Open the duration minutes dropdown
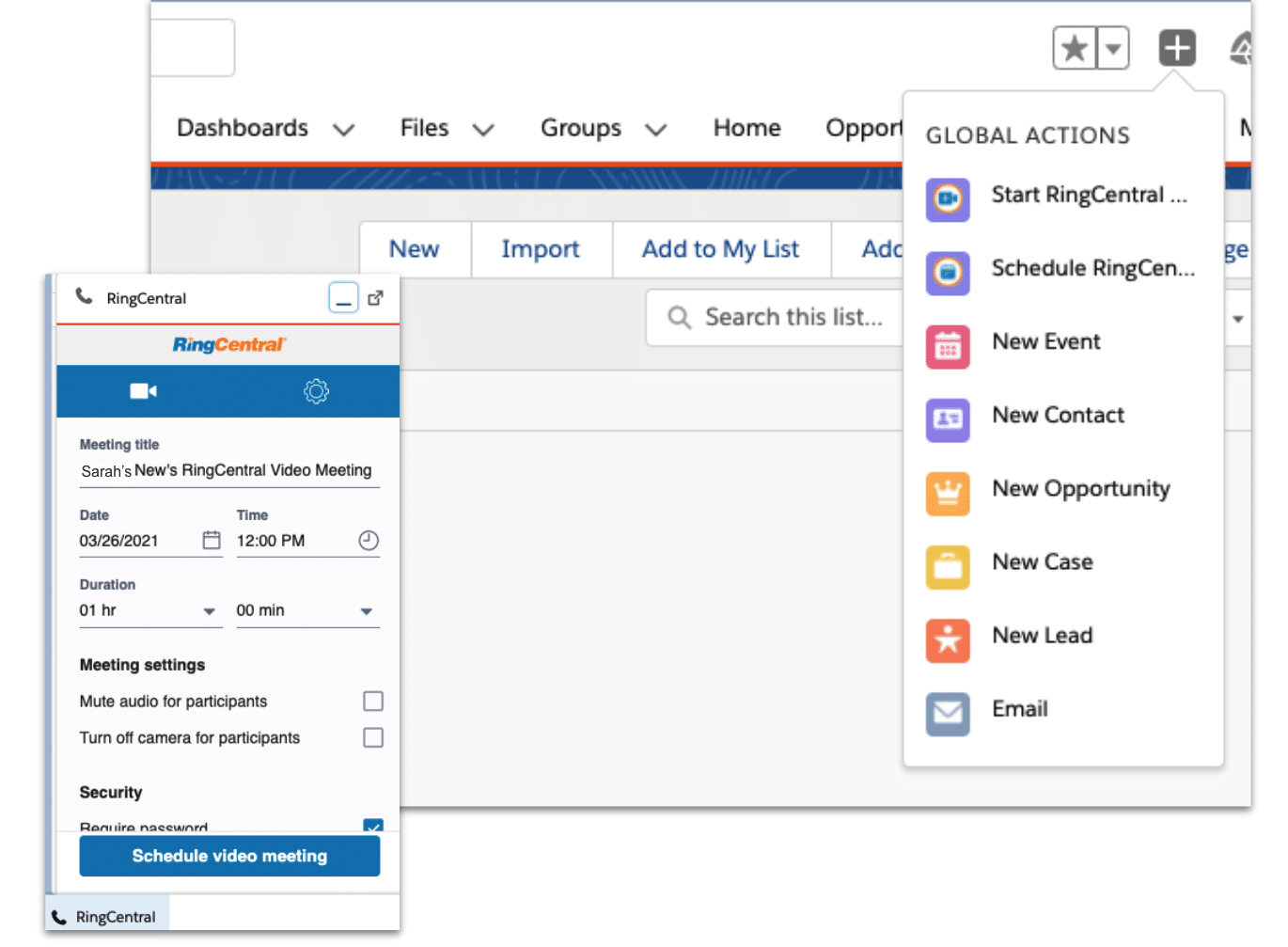 pos(367,611)
